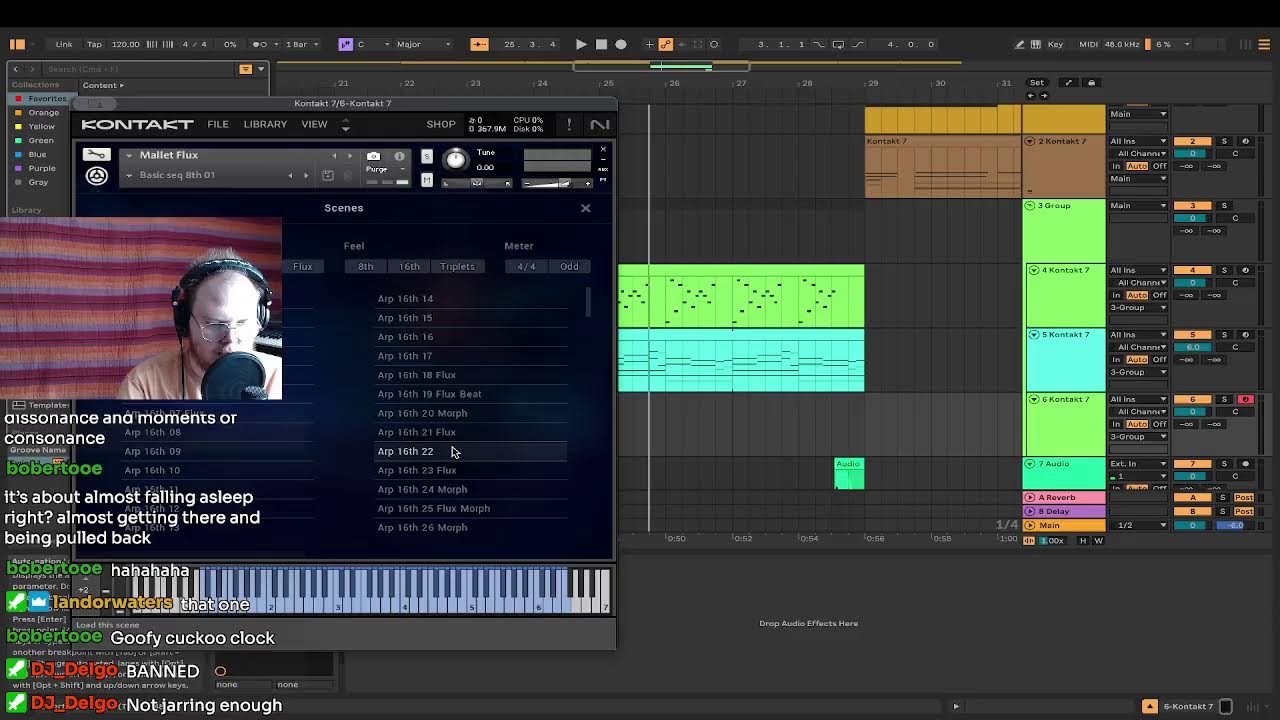
Task: Disarm the 6 Kontakt 7 track record button
Action: pyautogui.click(x=1245, y=399)
